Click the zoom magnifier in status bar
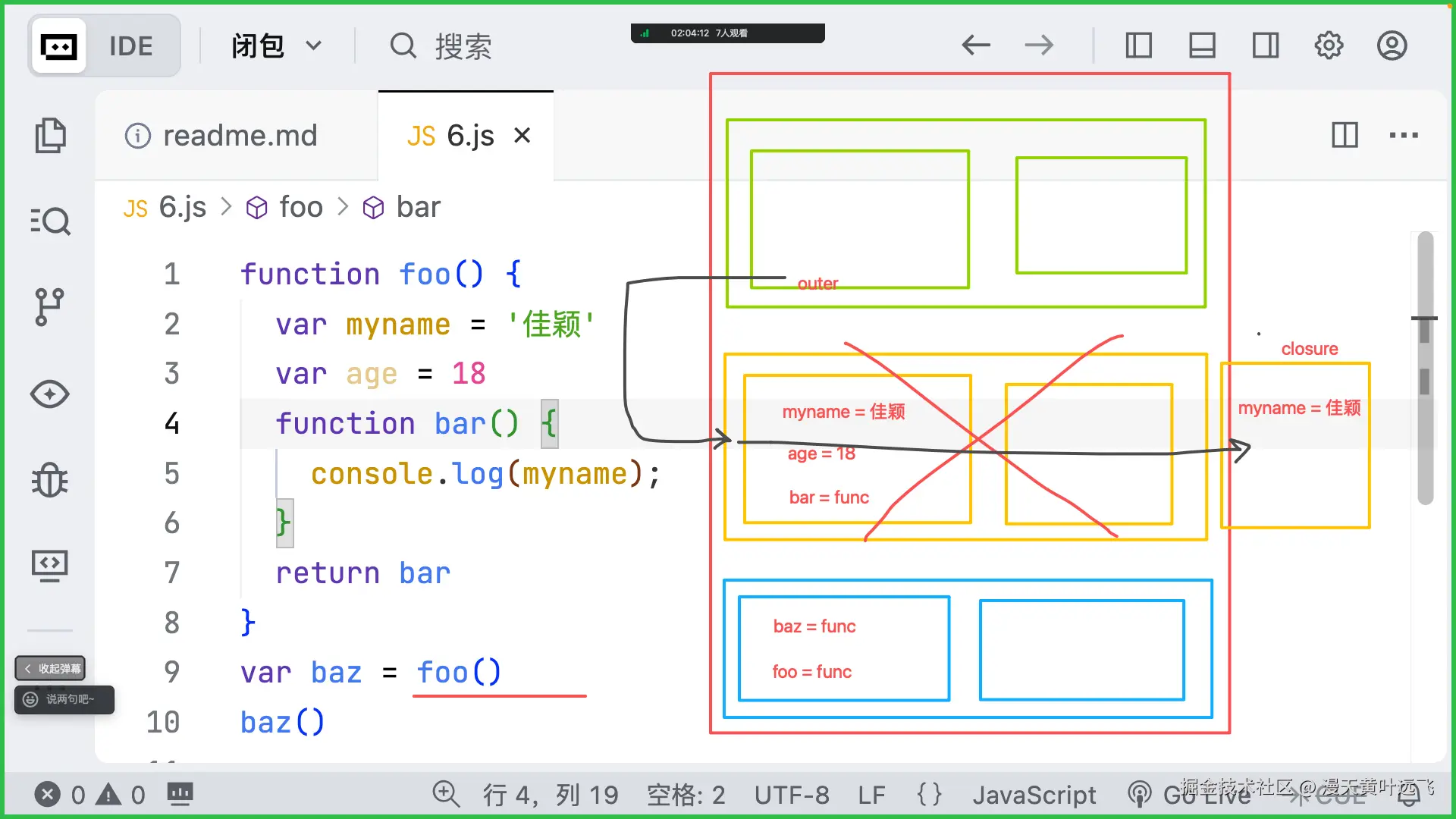Image resolution: width=1456 pixels, height=819 pixels. click(x=446, y=794)
